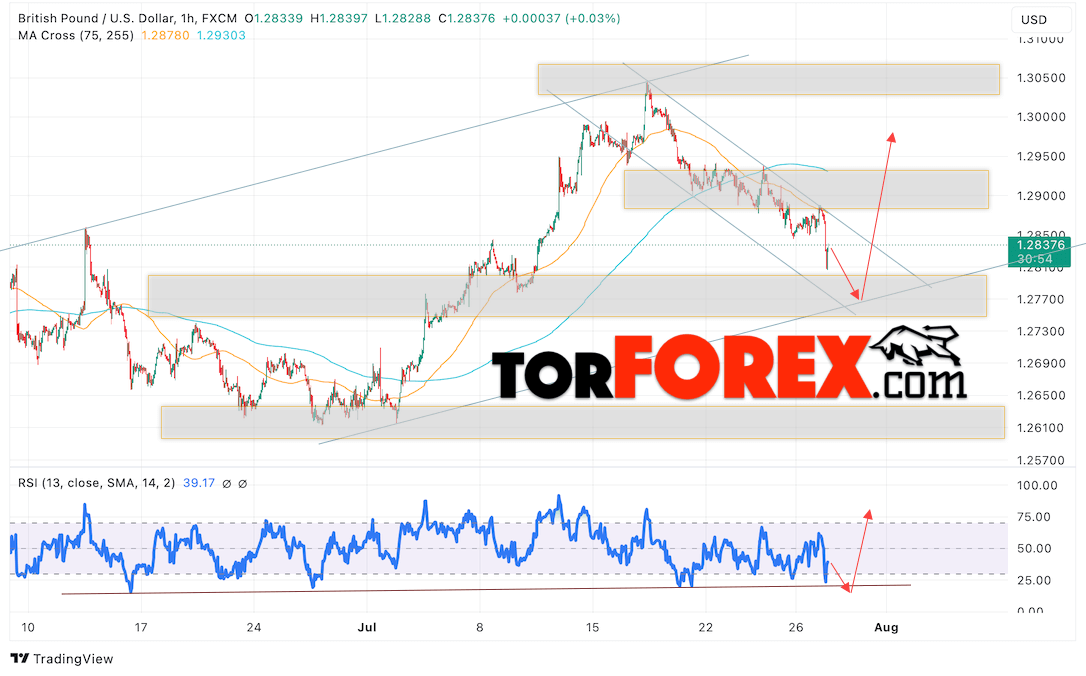Click price axis label 1.27300

1041,332
